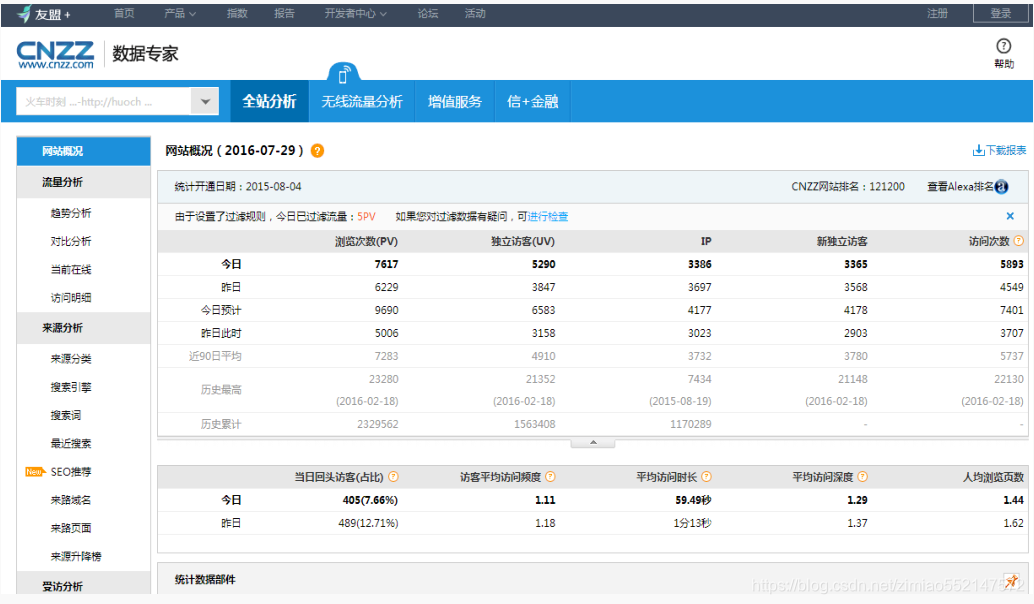Open 最近搜索 in sidebar
Viewport: 1034px width, 604px height.
(71, 444)
